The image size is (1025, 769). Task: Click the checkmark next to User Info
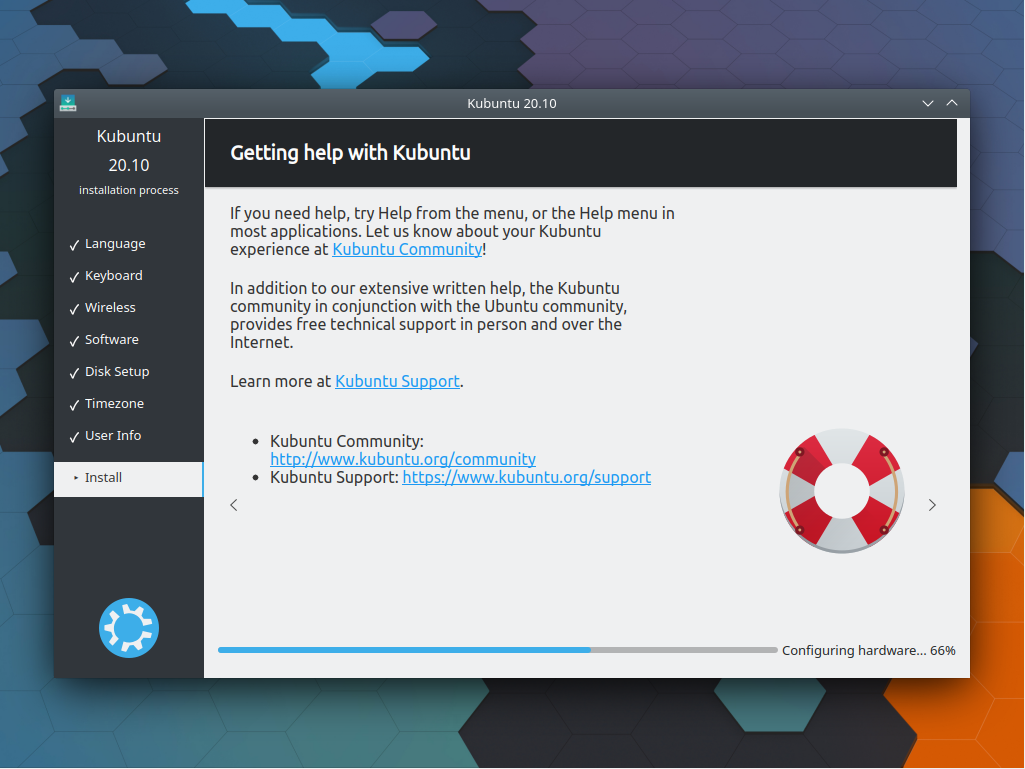coord(74,437)
